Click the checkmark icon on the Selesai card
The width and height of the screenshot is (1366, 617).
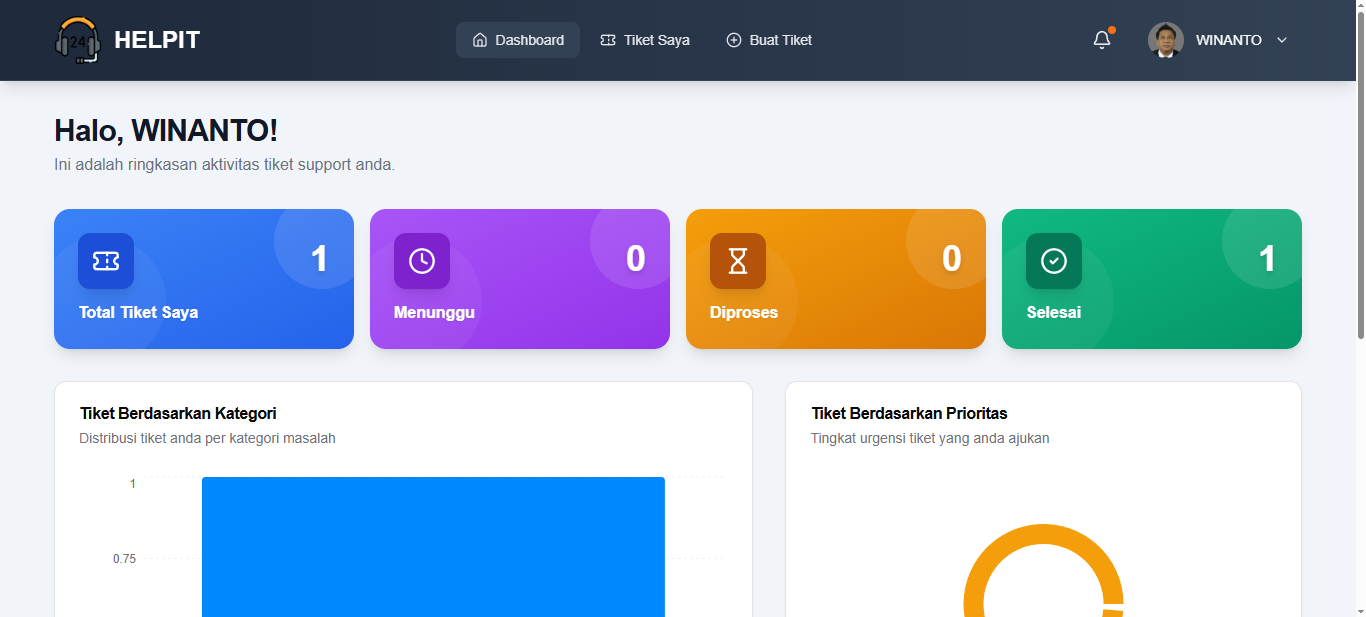1053,260
